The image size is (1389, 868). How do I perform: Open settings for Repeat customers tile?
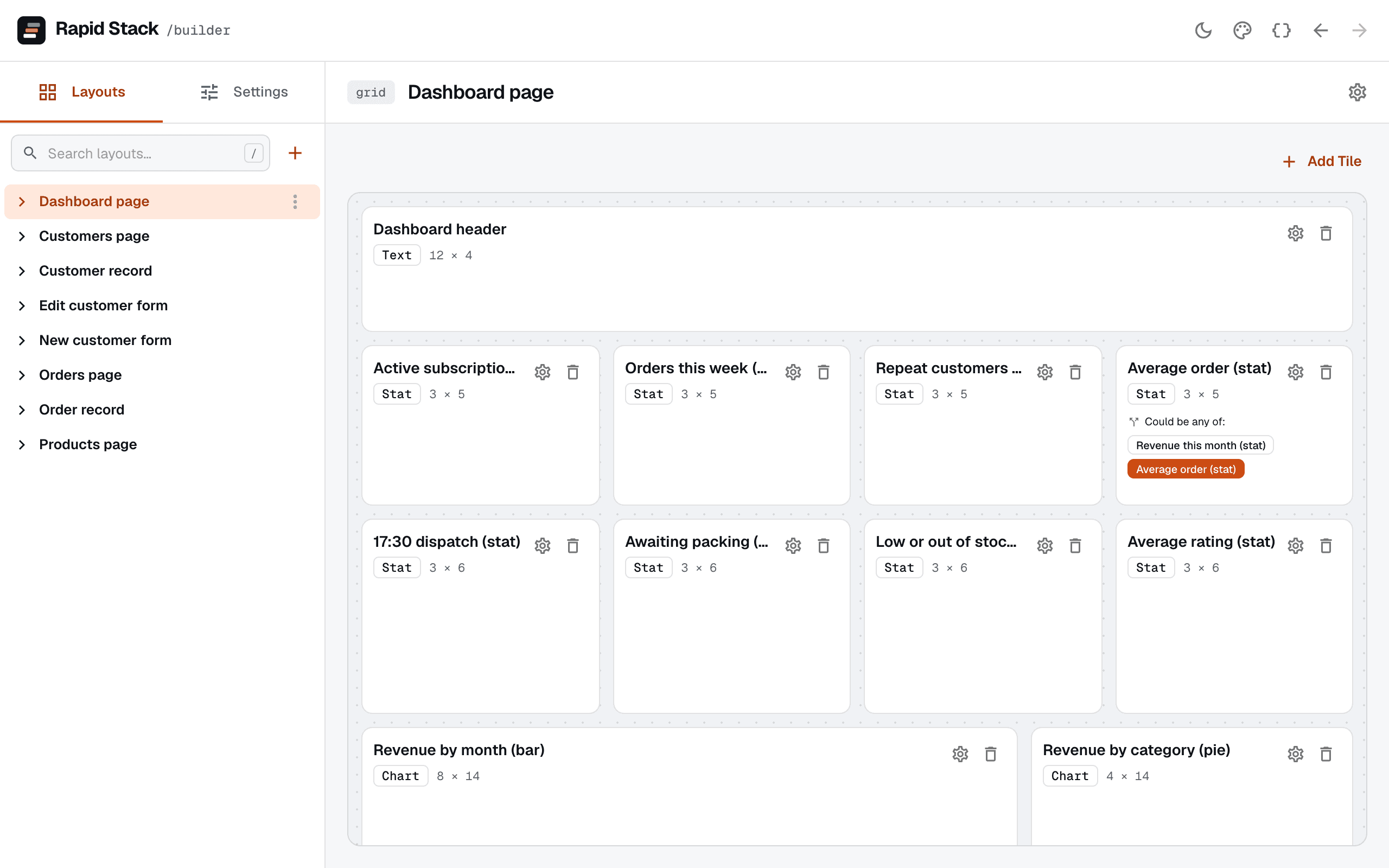tap(1044, 373)
